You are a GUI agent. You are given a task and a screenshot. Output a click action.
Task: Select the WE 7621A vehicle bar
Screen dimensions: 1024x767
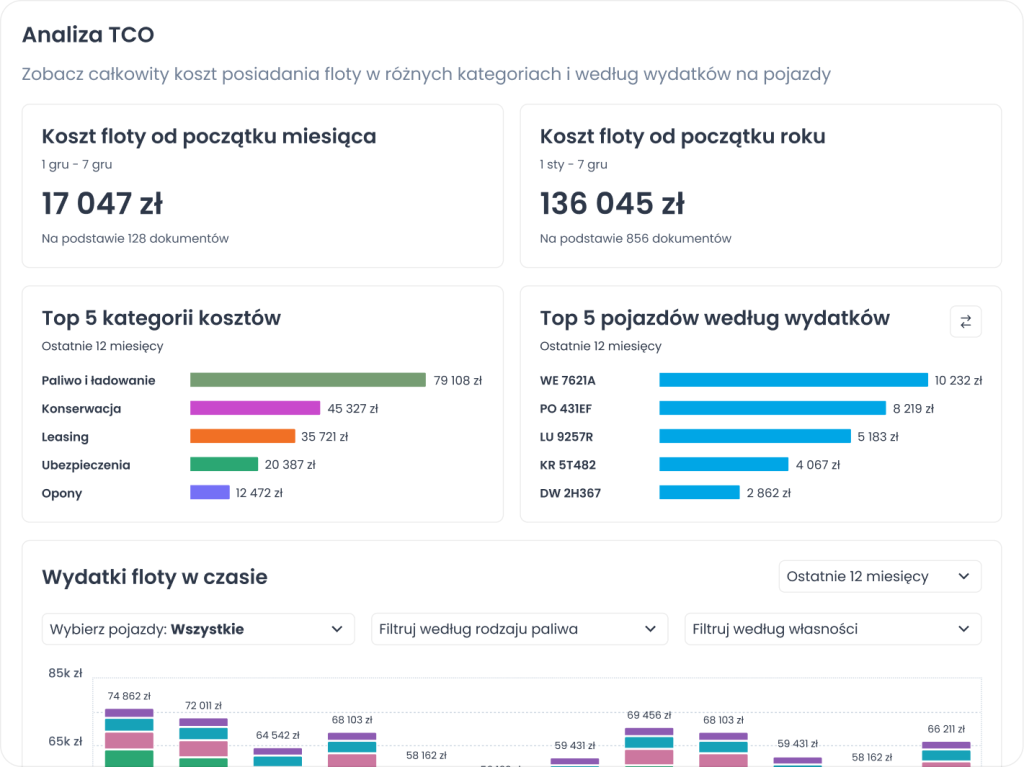point(793,380)
